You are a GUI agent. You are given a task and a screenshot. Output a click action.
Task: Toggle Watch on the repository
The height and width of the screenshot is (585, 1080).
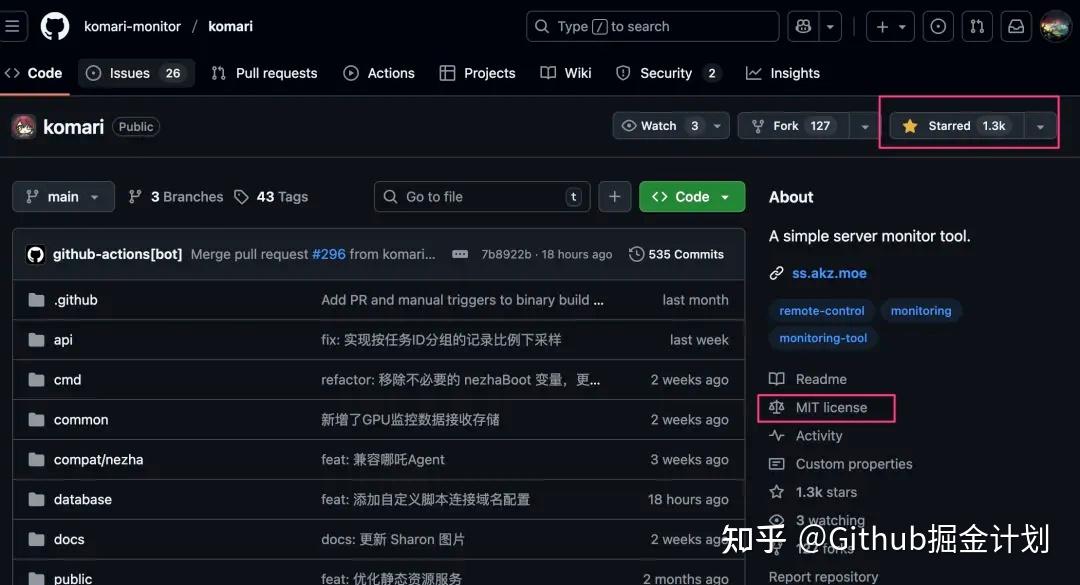[660, 126]
